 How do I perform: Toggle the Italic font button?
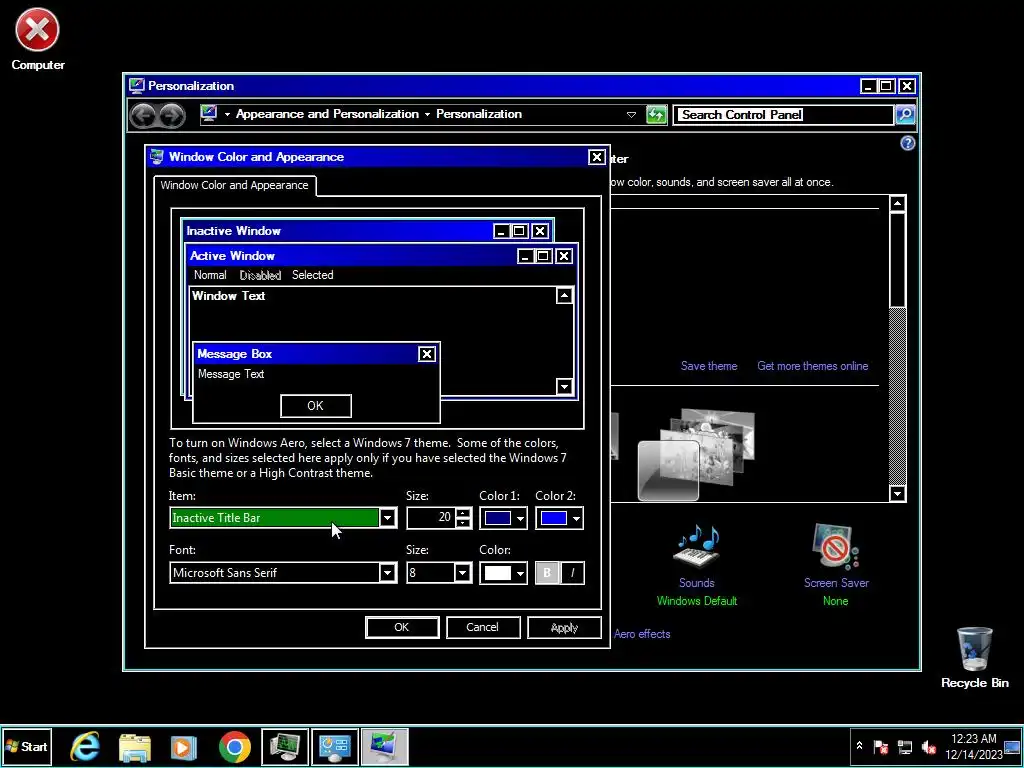(x=572, y=573)
